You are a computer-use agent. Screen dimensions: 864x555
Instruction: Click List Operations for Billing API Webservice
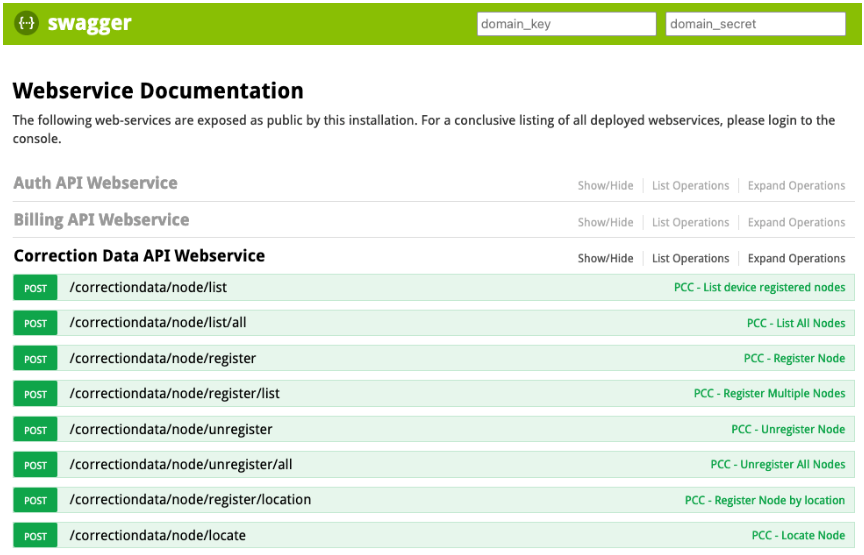pyautogui.click(x=690, y=222)
